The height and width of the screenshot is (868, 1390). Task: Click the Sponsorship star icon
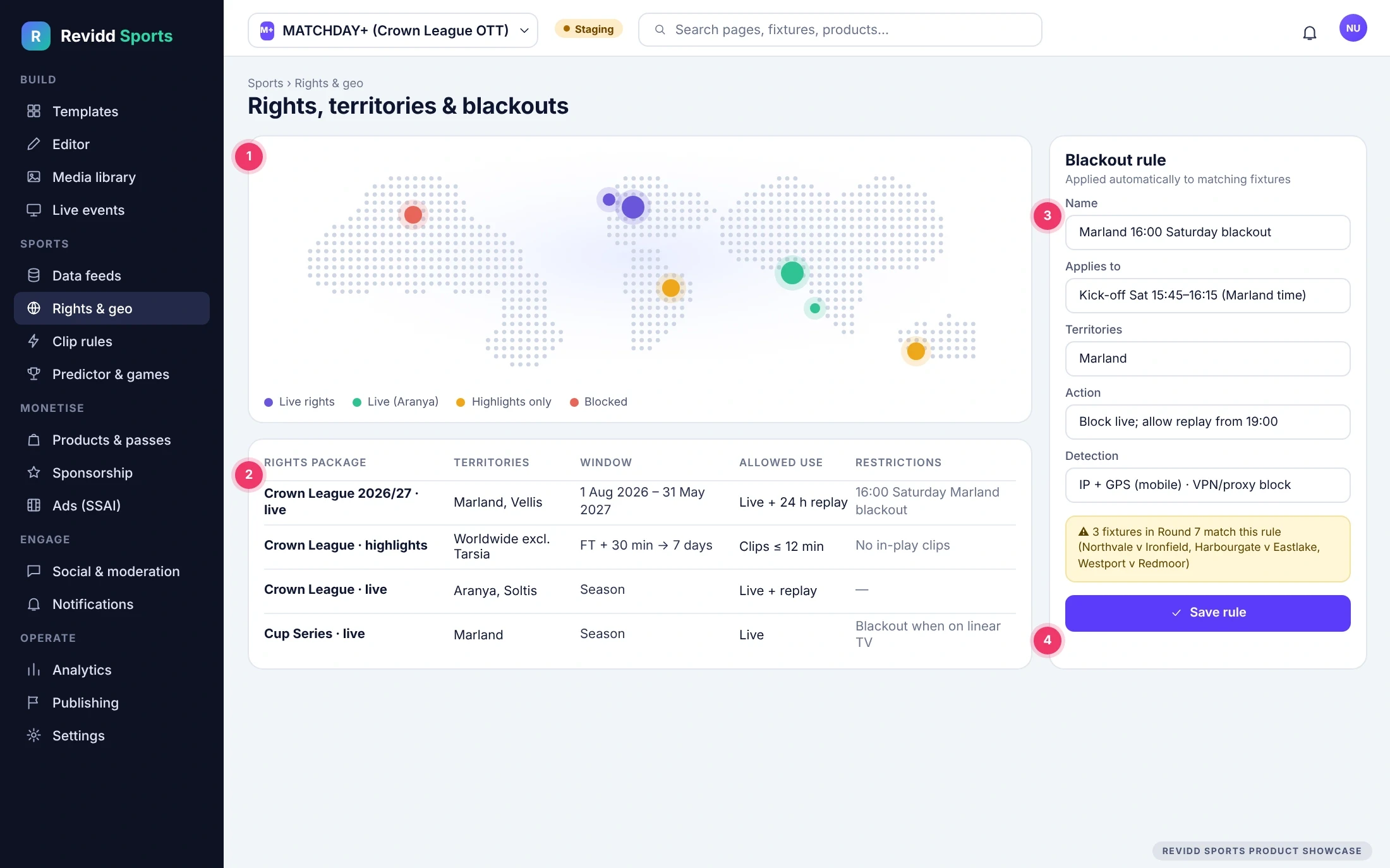pyautogui.click(x=34, y=473)
